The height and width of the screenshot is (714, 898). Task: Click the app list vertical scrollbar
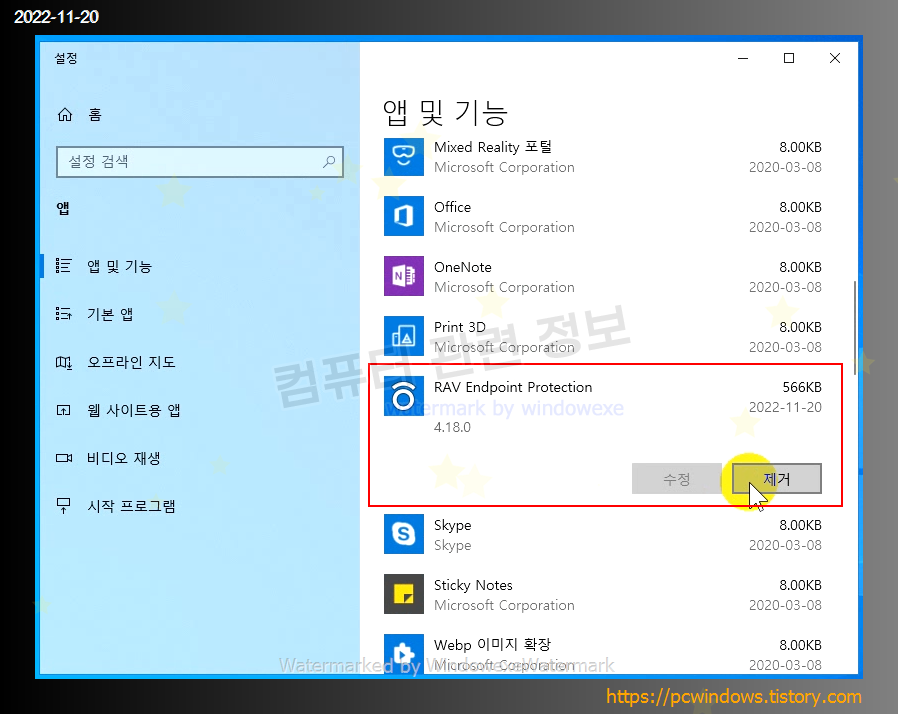[x=854, y=328]
